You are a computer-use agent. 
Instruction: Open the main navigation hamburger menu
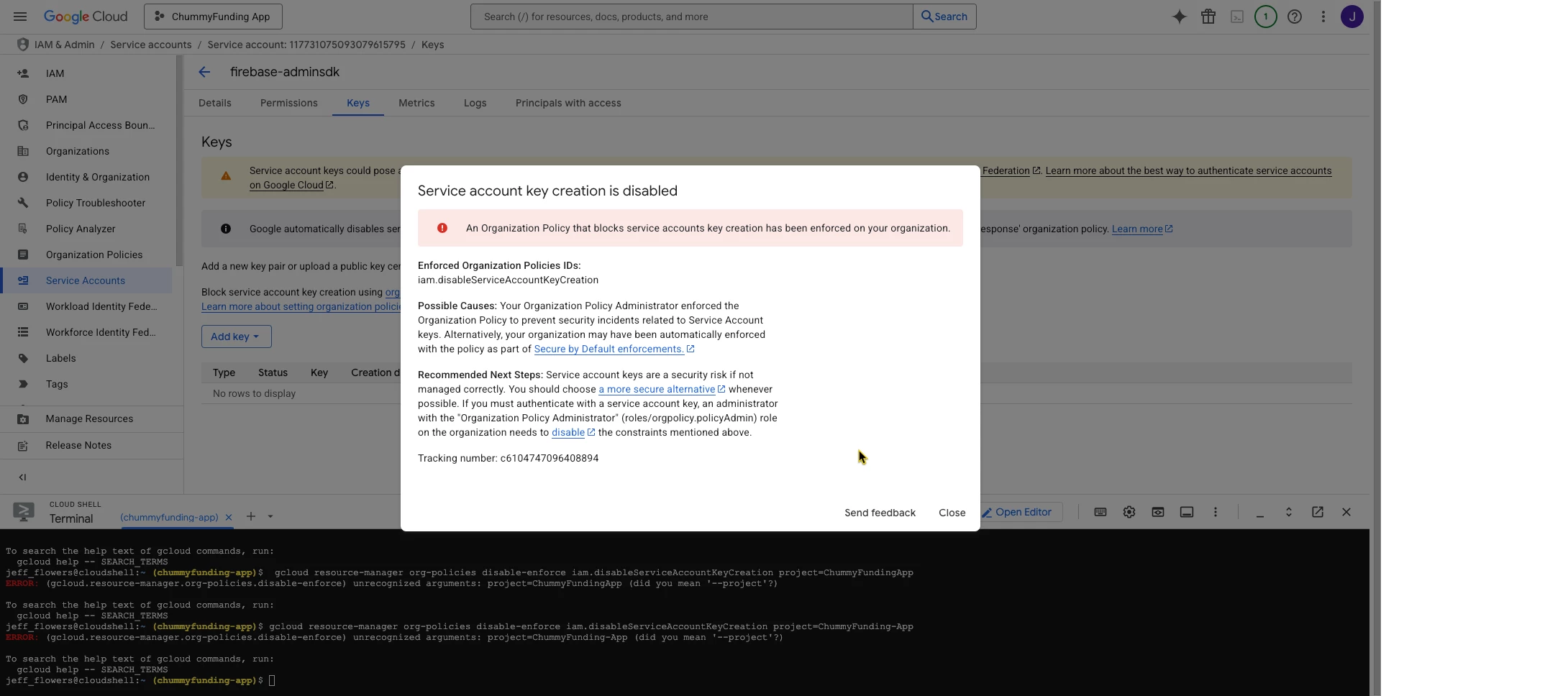click(20, 17)
